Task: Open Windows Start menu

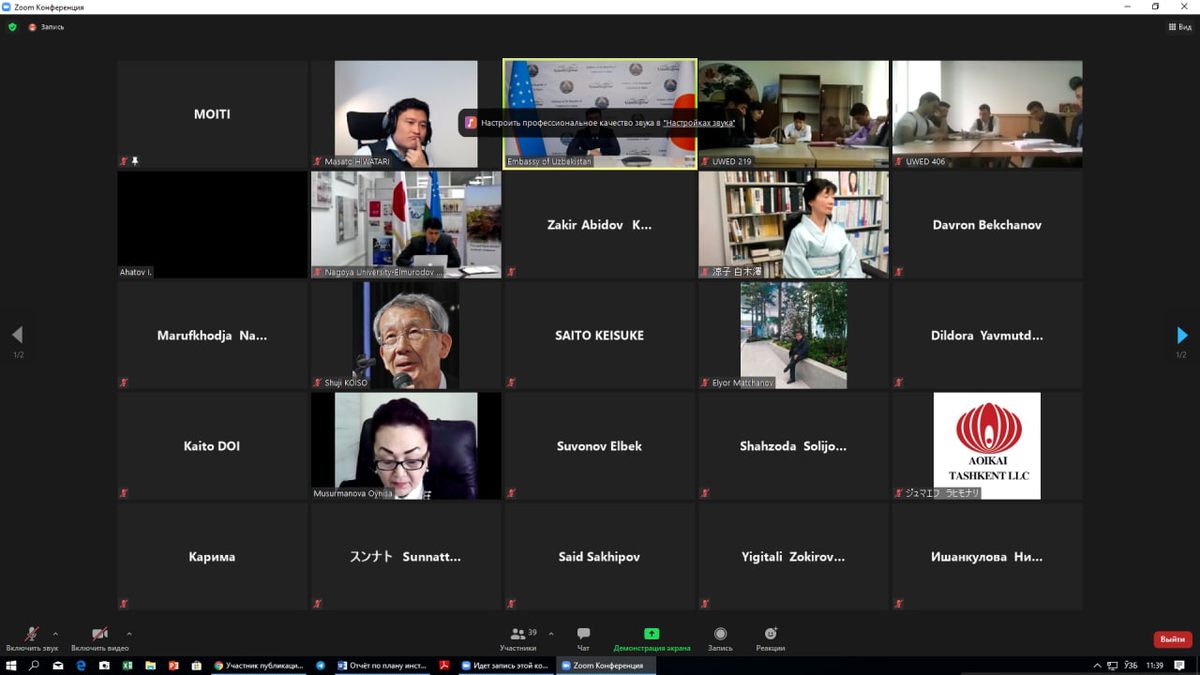Action: [11, 665]
